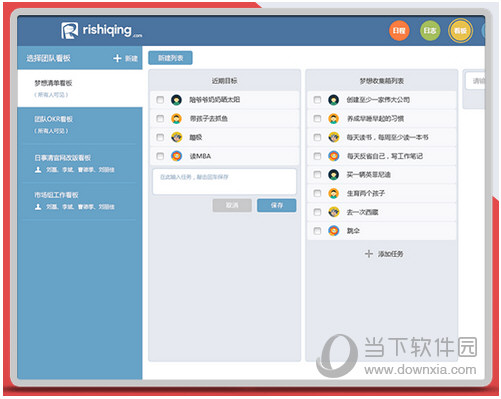The width and height of the screenshot is (501, 399).
Task: Check the 陪爷爷奶奶晒太阳 task checkbox
Action: coord(160,100)
